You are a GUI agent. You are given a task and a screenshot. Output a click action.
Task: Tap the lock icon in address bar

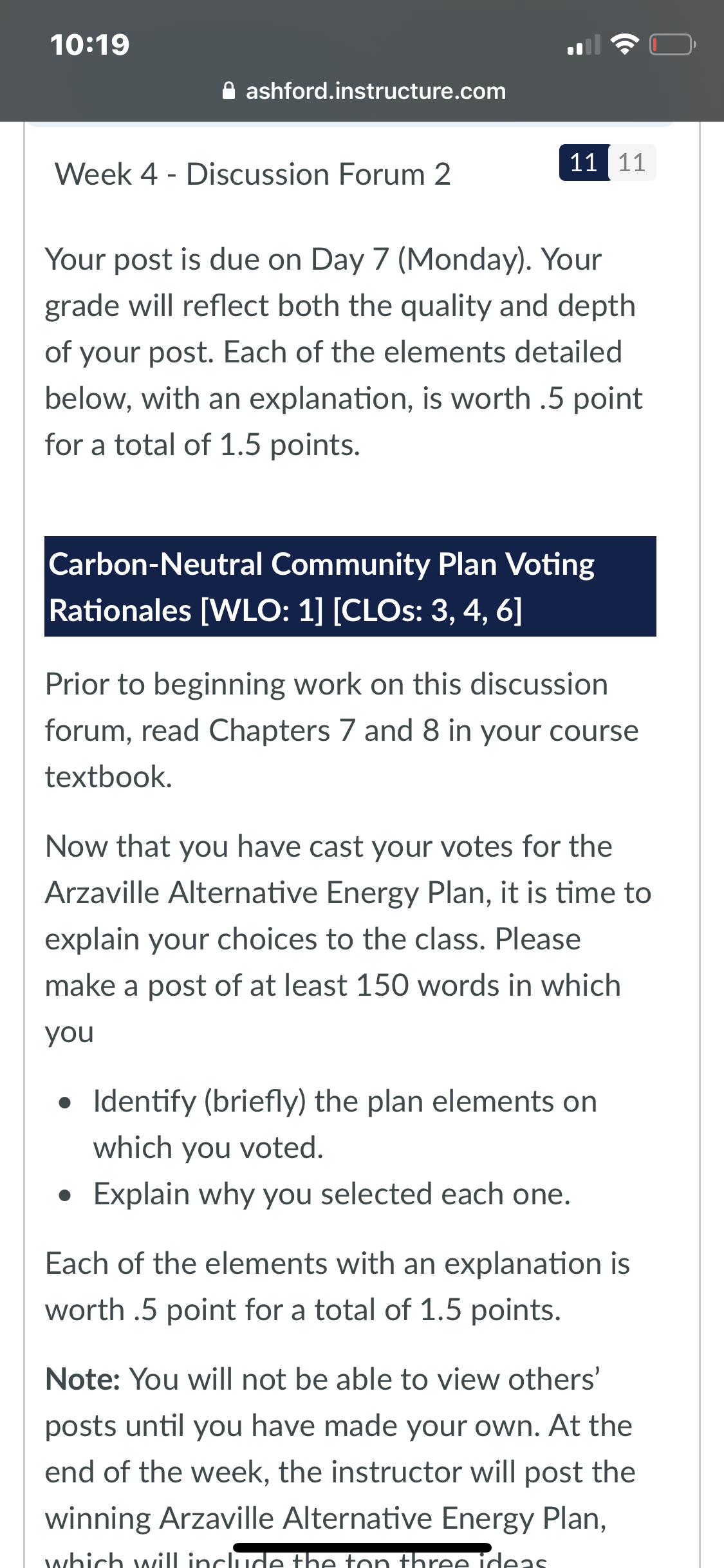coord(228,91)
